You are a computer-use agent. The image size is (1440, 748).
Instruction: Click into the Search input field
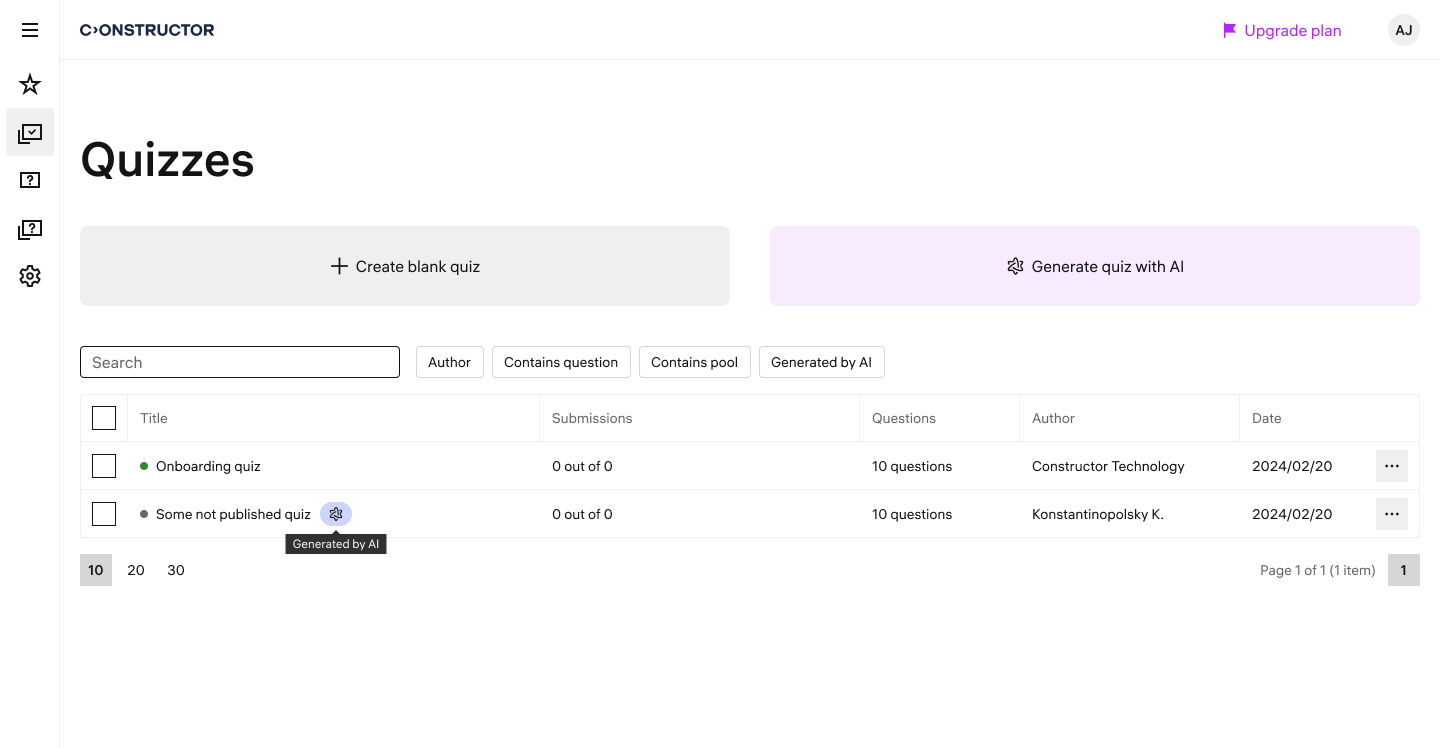click(x=240, y=362)
